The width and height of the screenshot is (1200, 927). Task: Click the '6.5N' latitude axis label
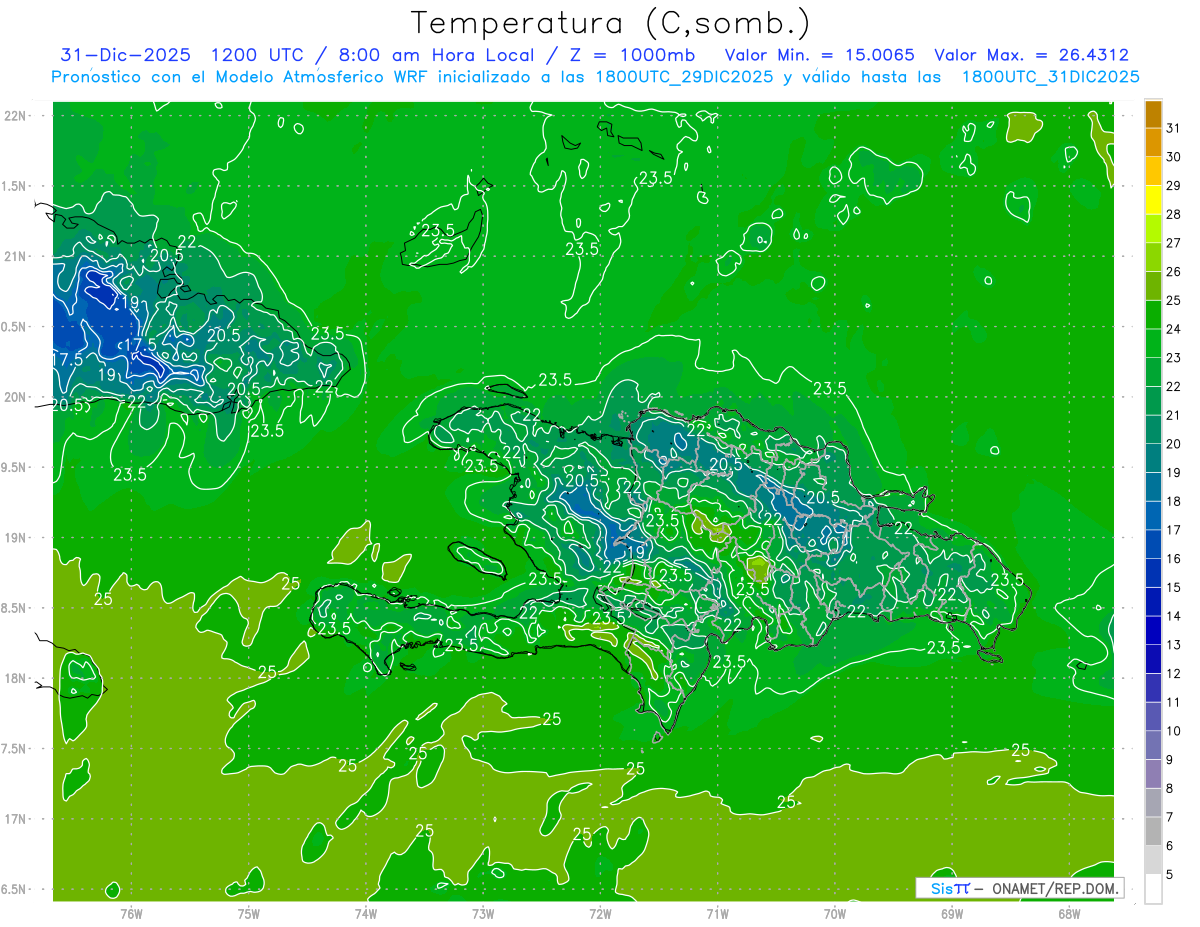[x=14, y=890]
